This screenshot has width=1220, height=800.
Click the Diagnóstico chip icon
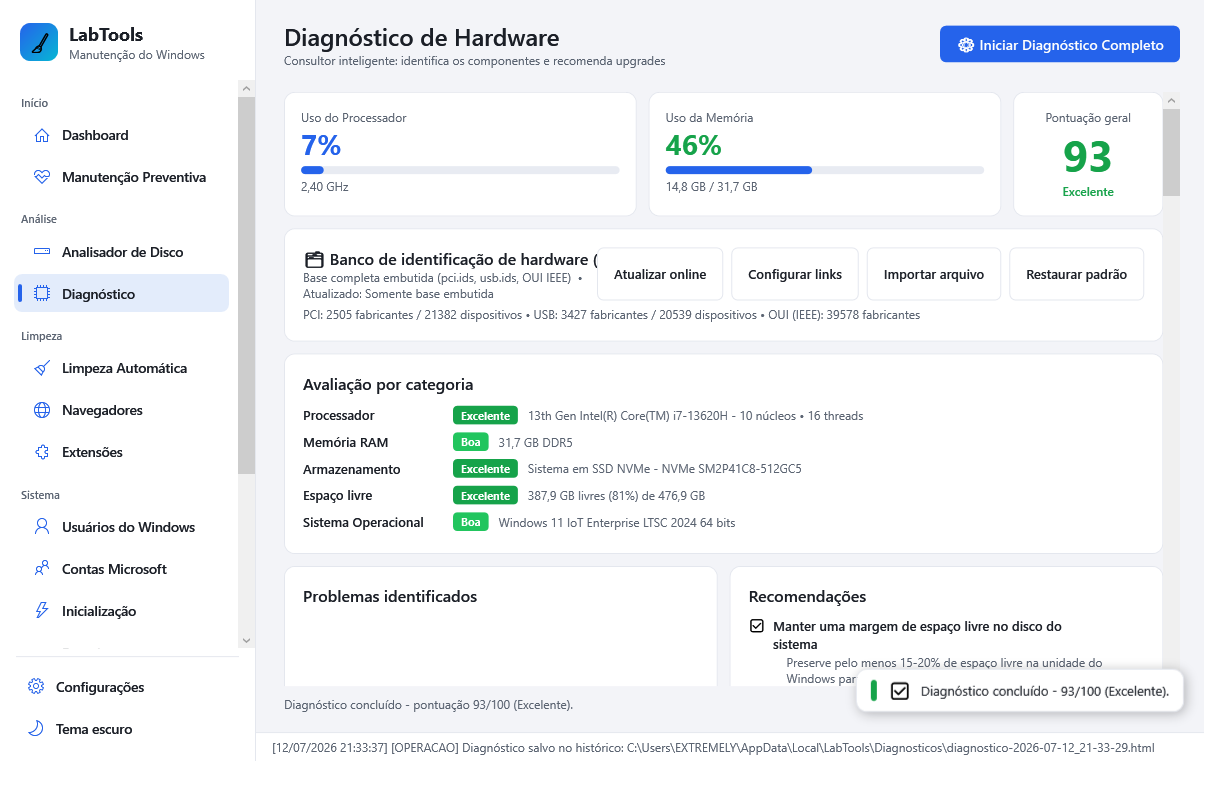click(42, 294)
